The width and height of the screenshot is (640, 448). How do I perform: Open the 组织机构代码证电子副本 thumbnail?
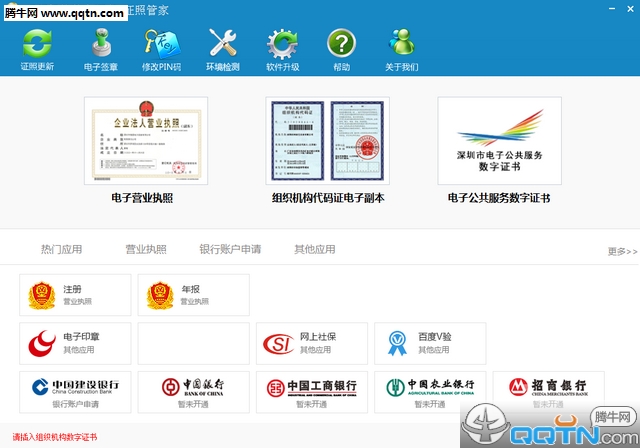(327, 141)
